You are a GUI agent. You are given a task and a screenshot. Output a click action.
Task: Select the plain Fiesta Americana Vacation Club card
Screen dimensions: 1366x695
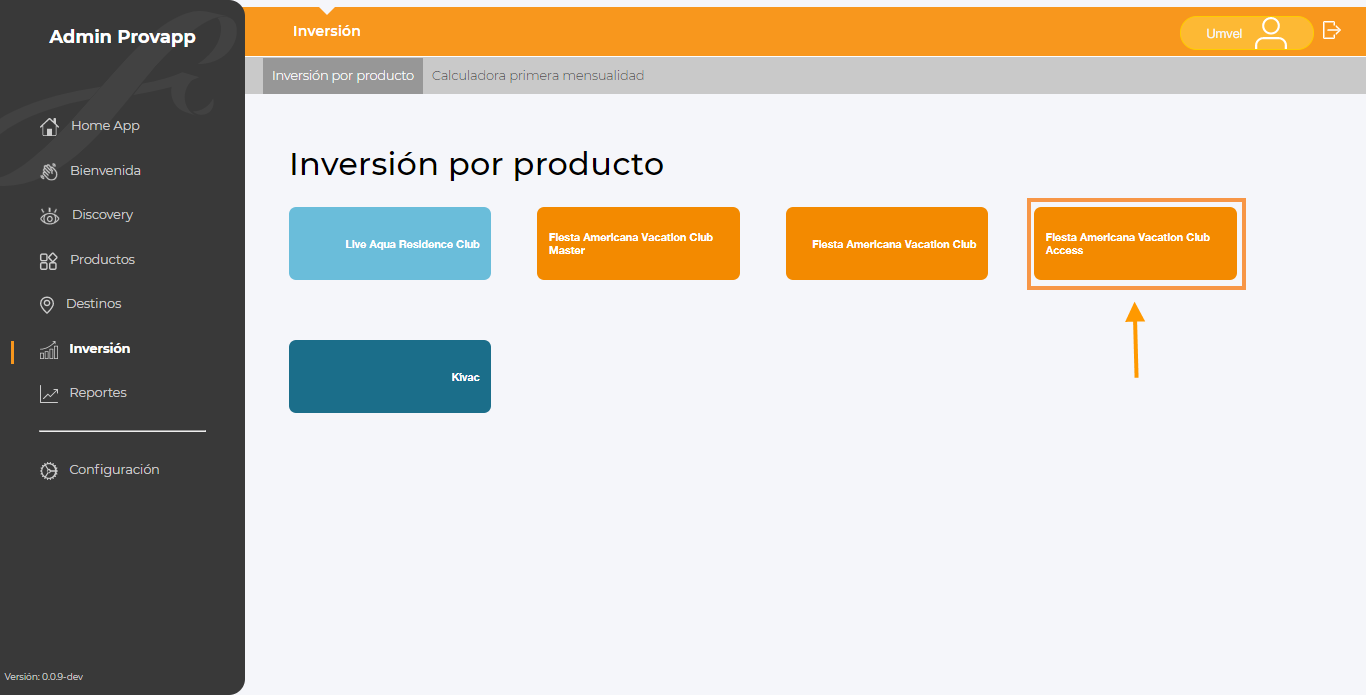pos(887,244)
